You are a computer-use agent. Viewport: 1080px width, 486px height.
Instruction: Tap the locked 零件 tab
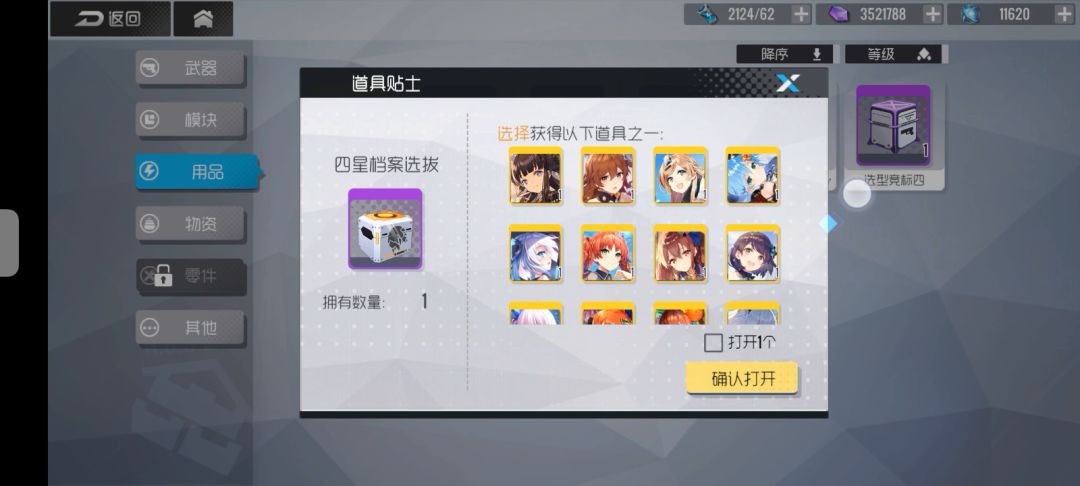[x=190, y=276]
